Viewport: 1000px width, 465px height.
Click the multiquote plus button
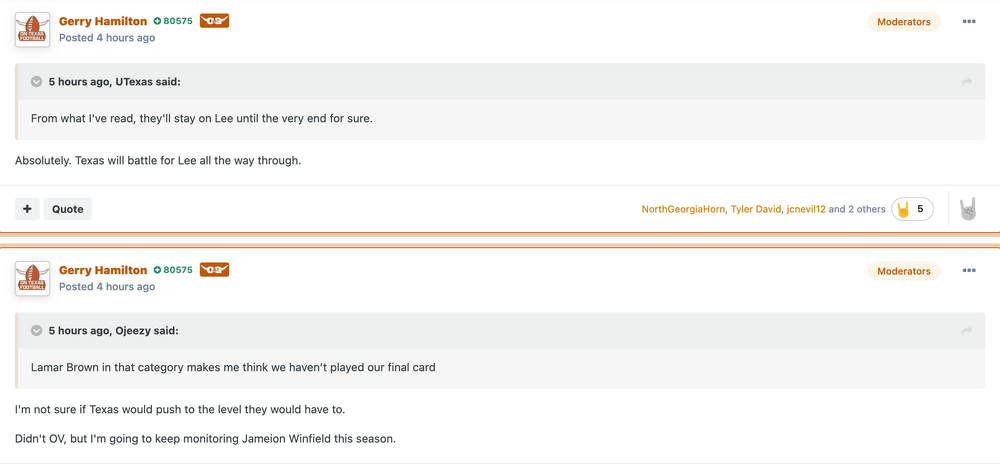click(x=27, y=209)
